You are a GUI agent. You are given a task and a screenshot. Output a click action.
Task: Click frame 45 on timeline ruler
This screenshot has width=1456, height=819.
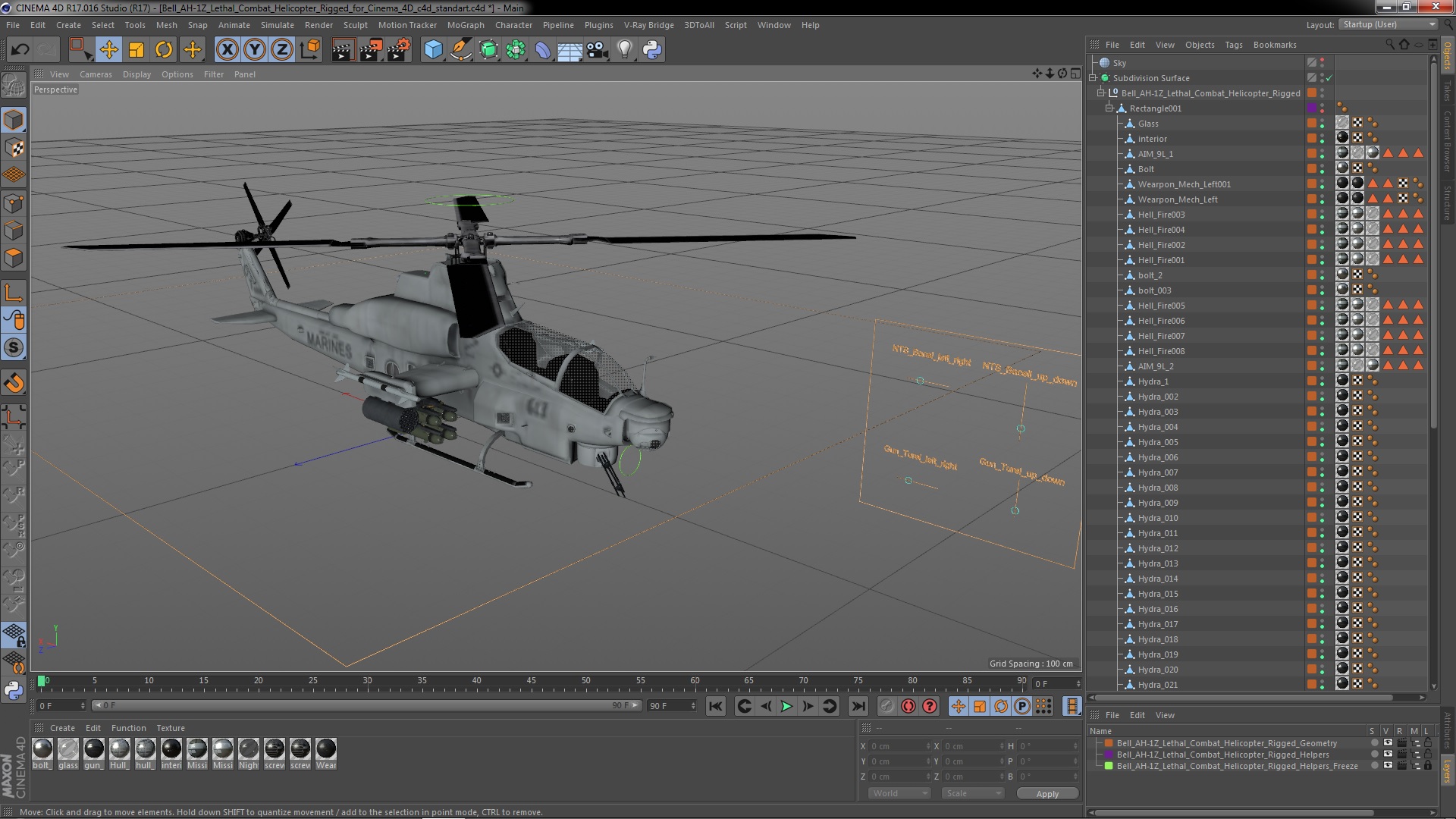tap(531, 681)
